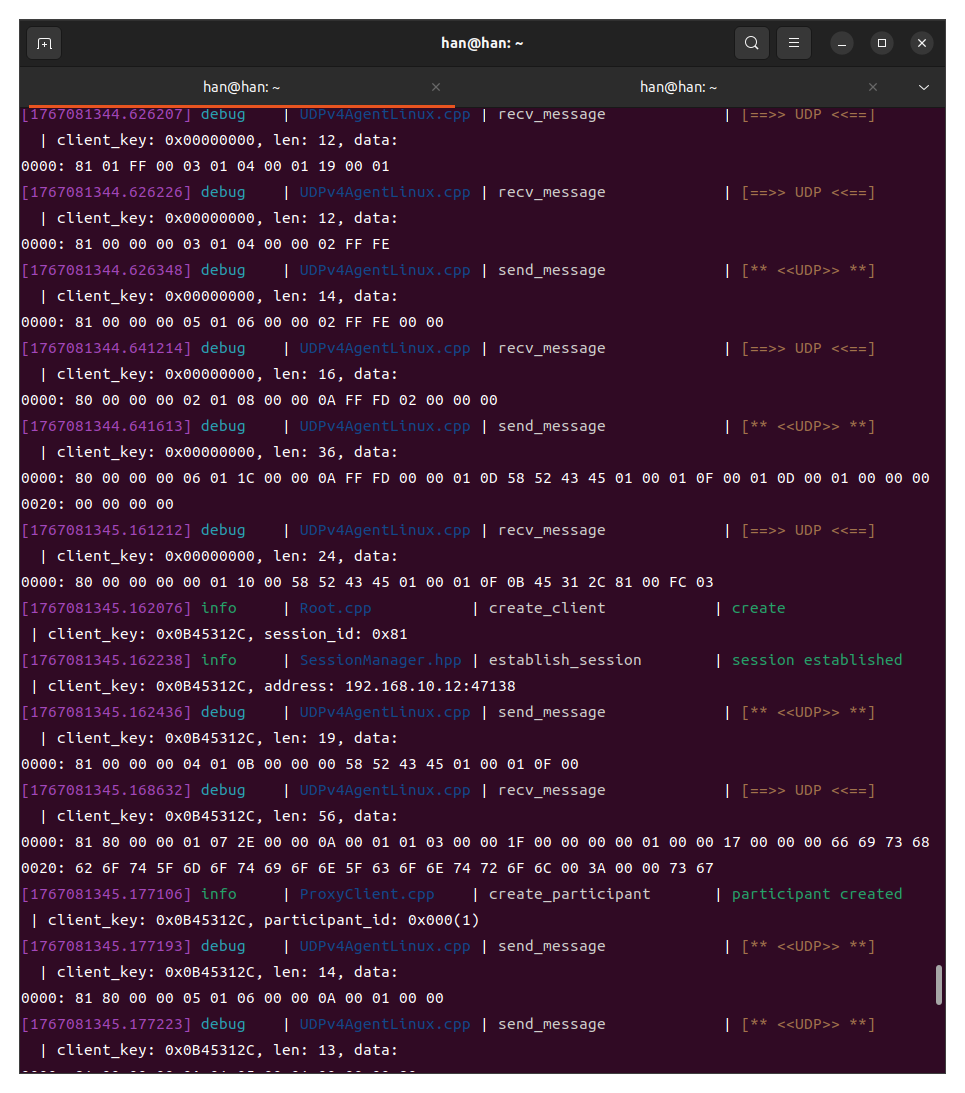Click the 'len: 24, data:' line
This screenshot has width=965, height=1093.
(335, 556)
